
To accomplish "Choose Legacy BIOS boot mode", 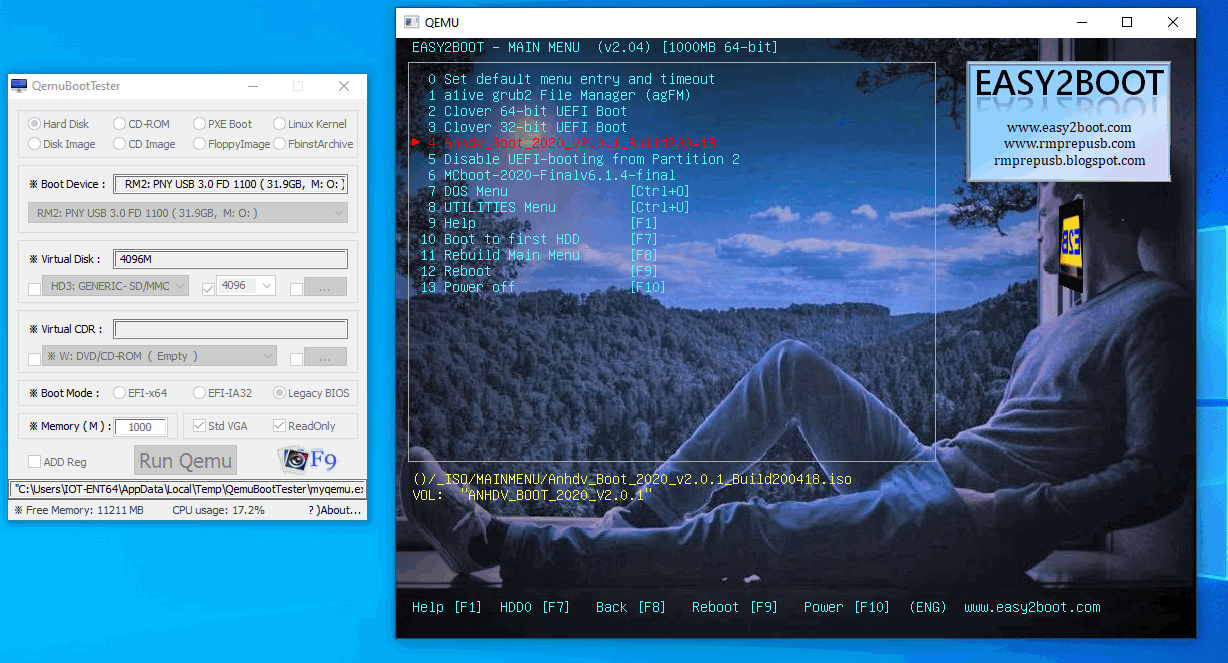I will point(279,393).
